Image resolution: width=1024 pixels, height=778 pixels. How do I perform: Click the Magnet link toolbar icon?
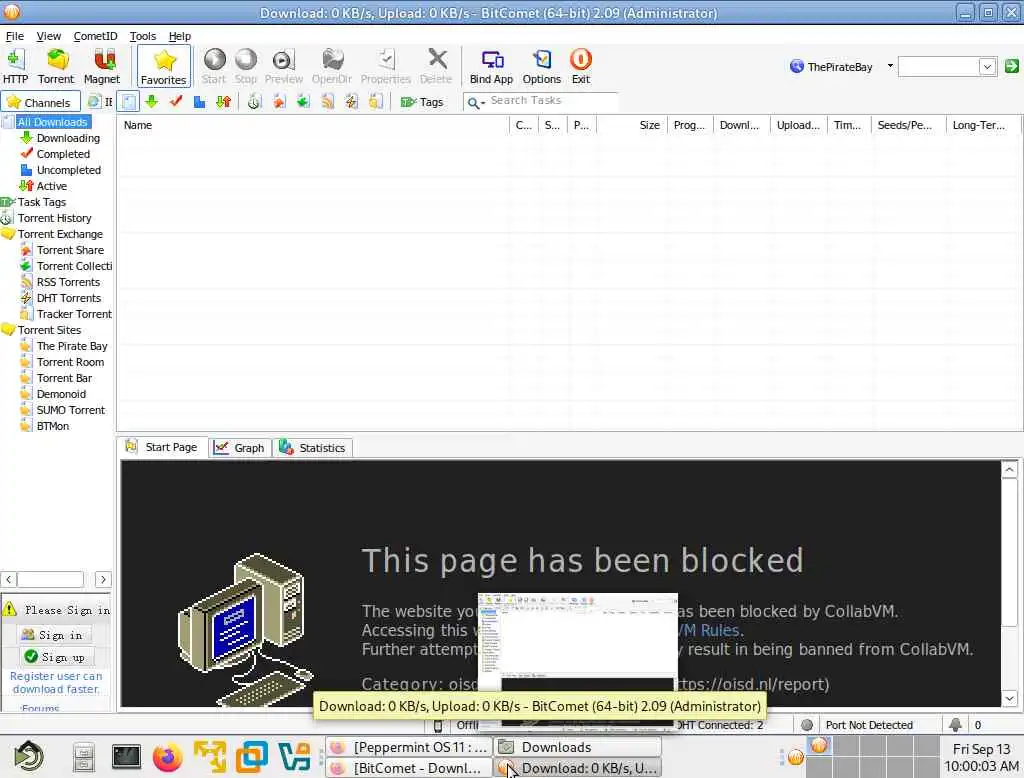[102, 67]
